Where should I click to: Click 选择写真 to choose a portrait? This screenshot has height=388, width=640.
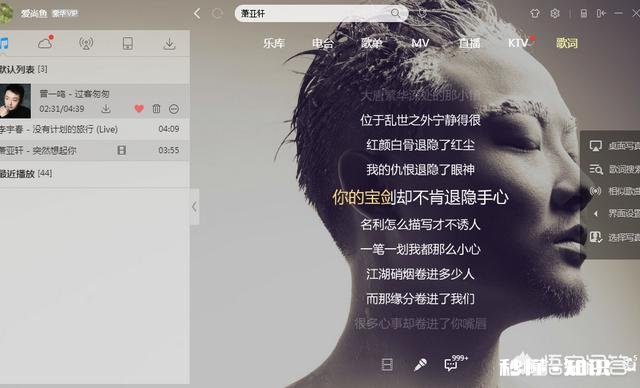(x=614, y=237)
